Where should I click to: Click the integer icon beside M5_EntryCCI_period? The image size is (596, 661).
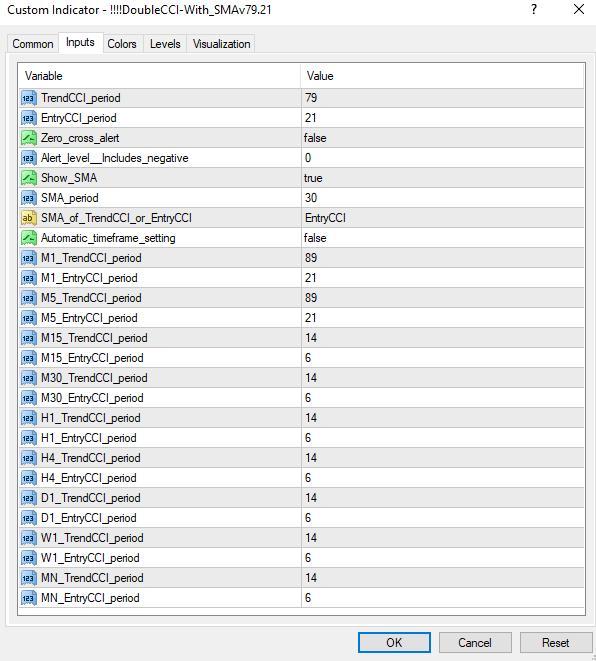coord(29,318)
